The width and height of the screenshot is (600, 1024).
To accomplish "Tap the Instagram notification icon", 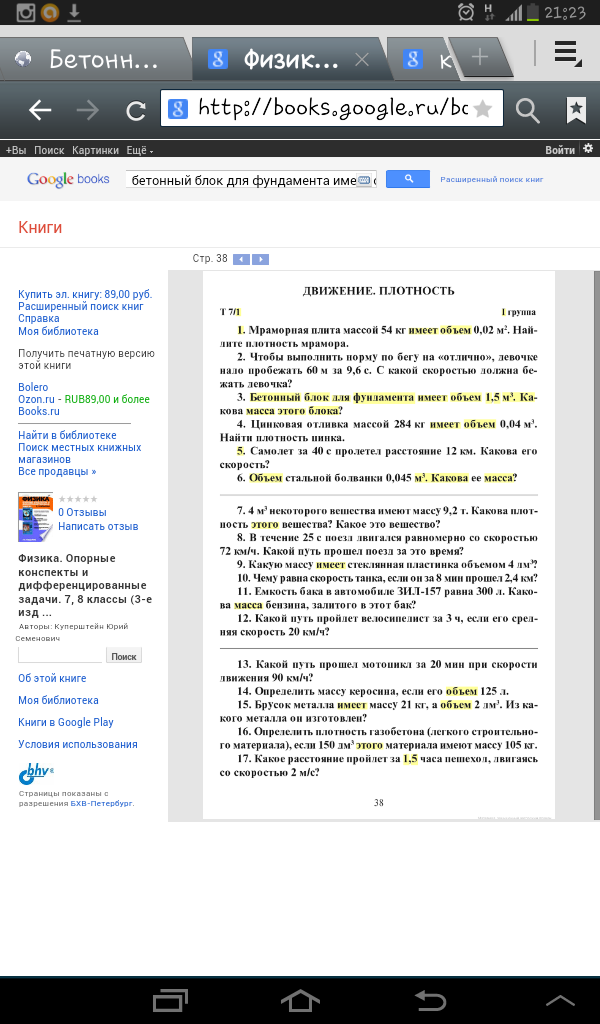I will coord(25,12).
